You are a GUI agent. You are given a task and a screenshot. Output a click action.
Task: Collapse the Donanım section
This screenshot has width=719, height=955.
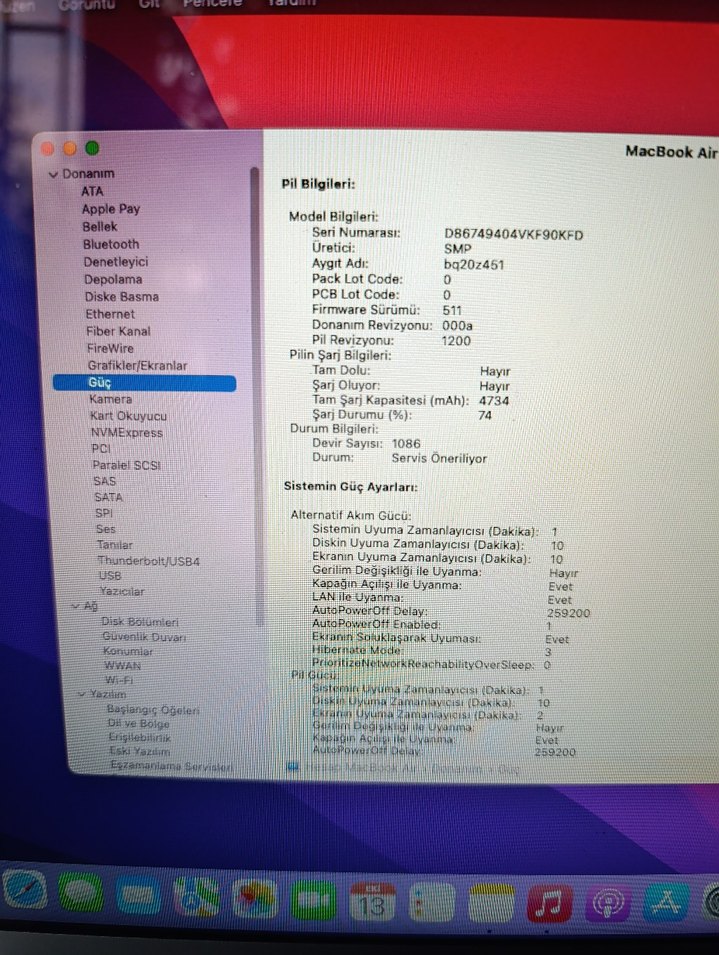click(x=54, y=175)
